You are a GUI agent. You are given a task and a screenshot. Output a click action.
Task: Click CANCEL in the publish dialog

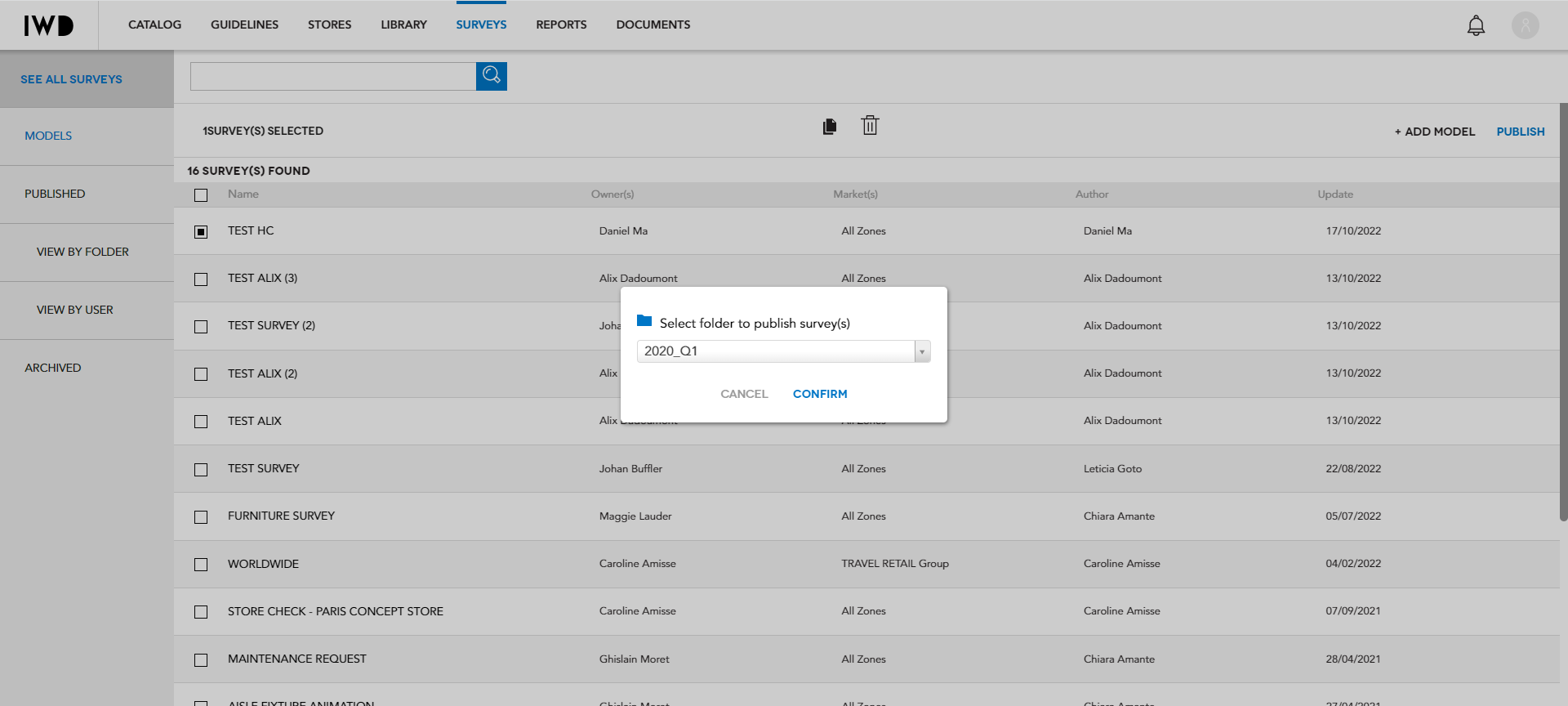click(744, 394)
